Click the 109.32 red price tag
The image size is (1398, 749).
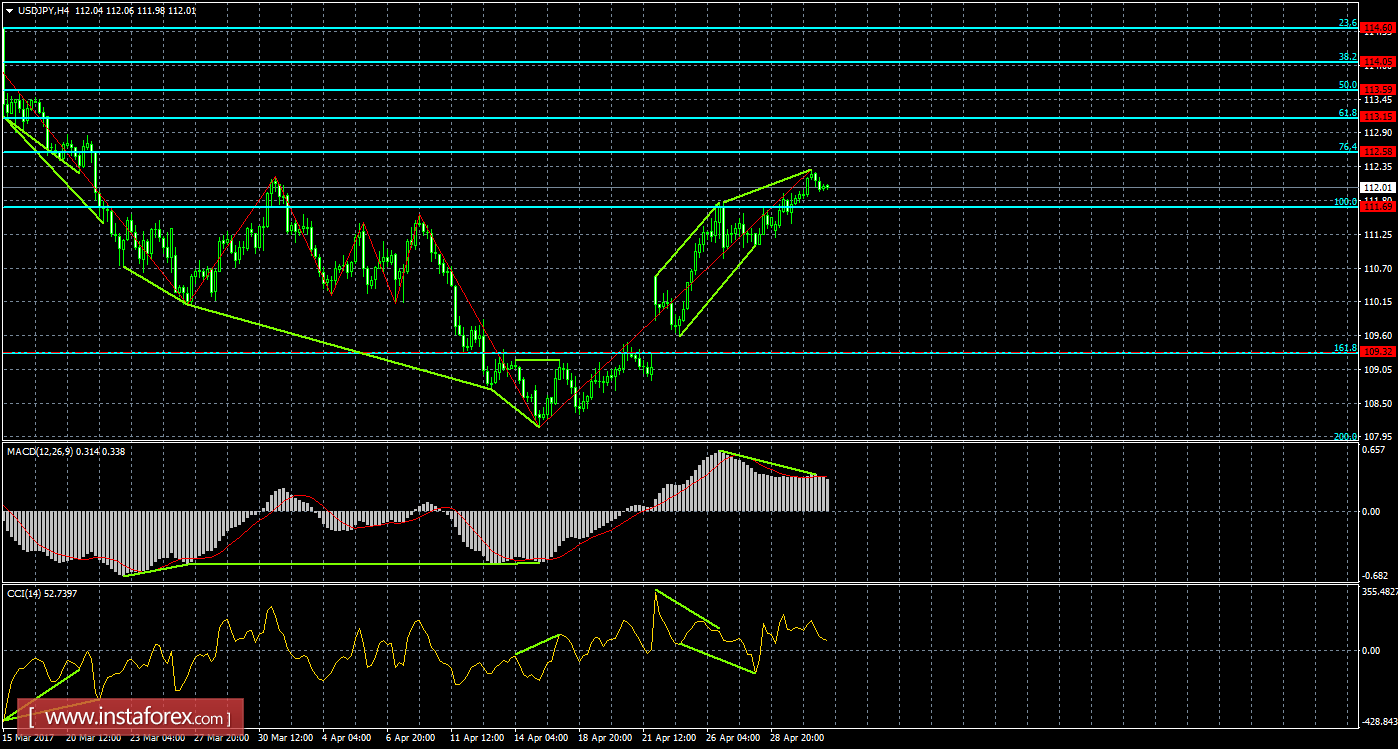(x=1378, y=352)
